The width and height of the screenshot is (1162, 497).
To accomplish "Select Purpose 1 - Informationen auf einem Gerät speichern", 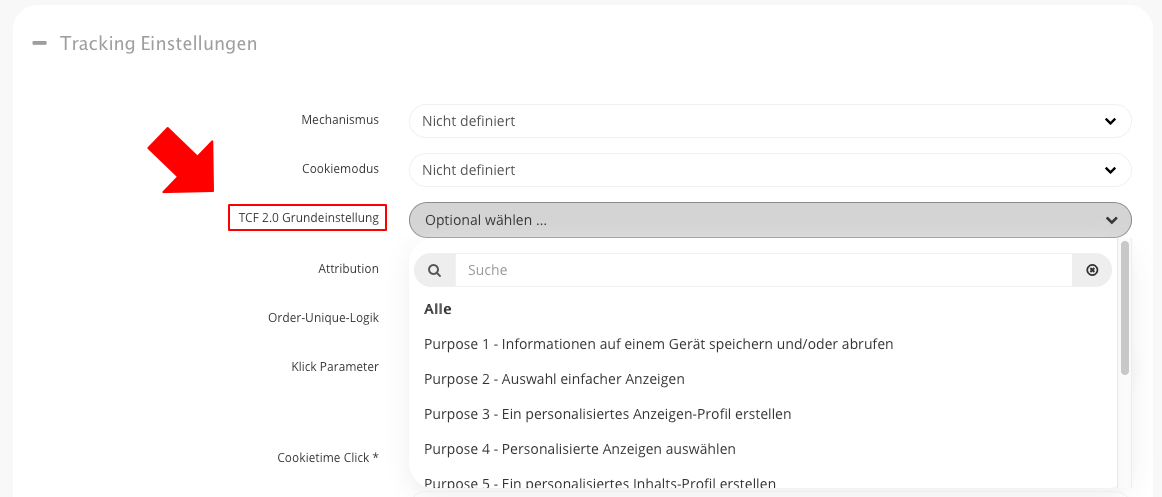I will click(x=658, y=344).
